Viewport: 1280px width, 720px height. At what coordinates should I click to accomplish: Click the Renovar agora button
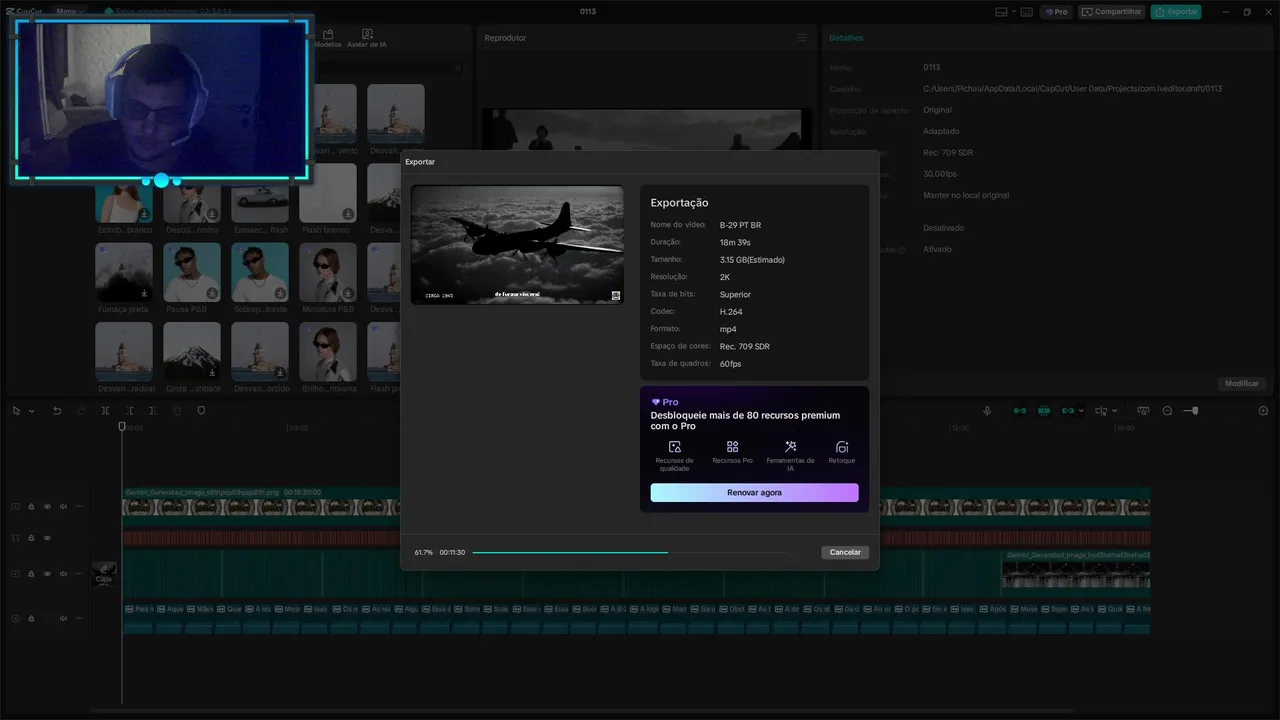(x=754, y=492)
